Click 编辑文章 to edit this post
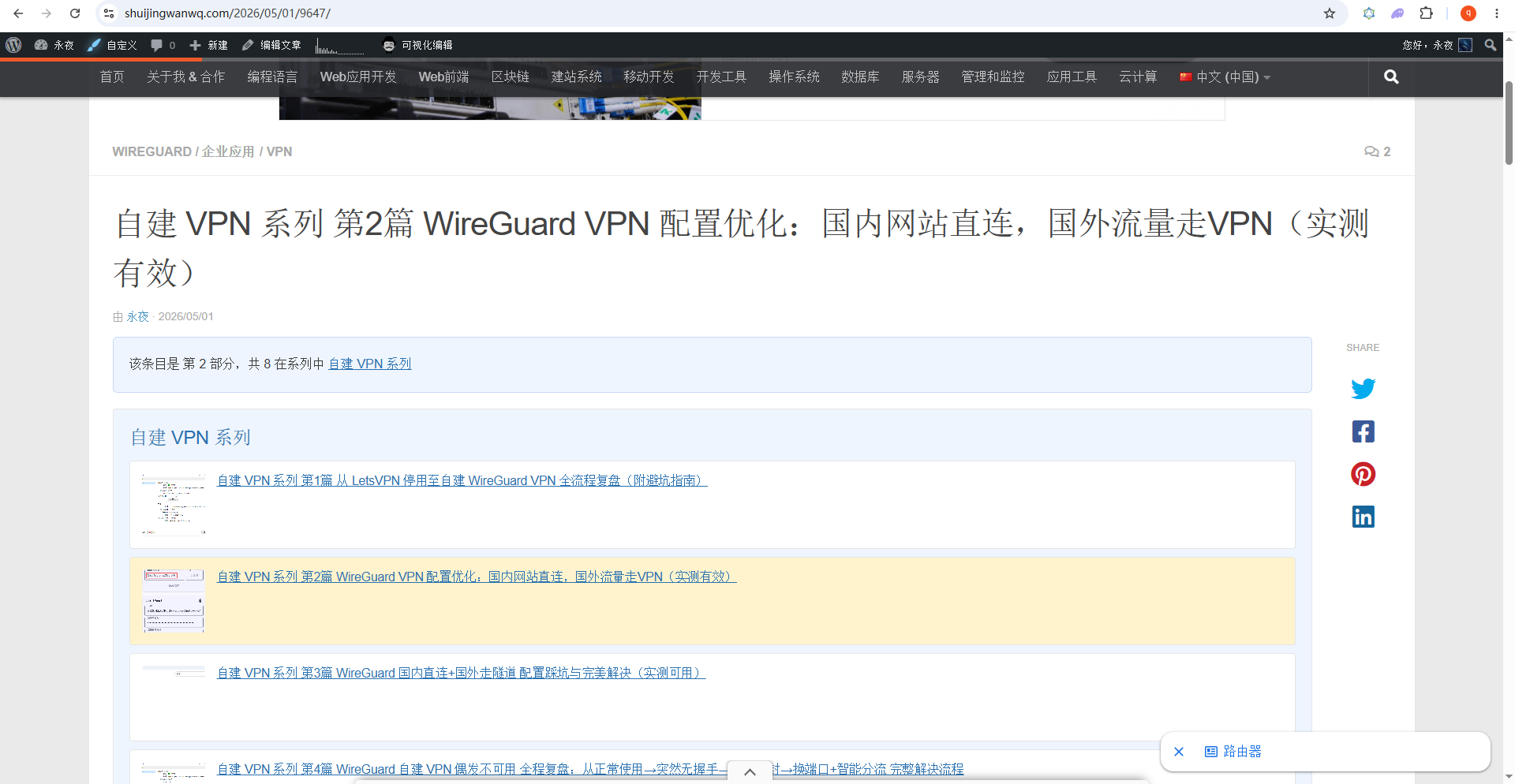The image size is (1515, 784). 271,45
